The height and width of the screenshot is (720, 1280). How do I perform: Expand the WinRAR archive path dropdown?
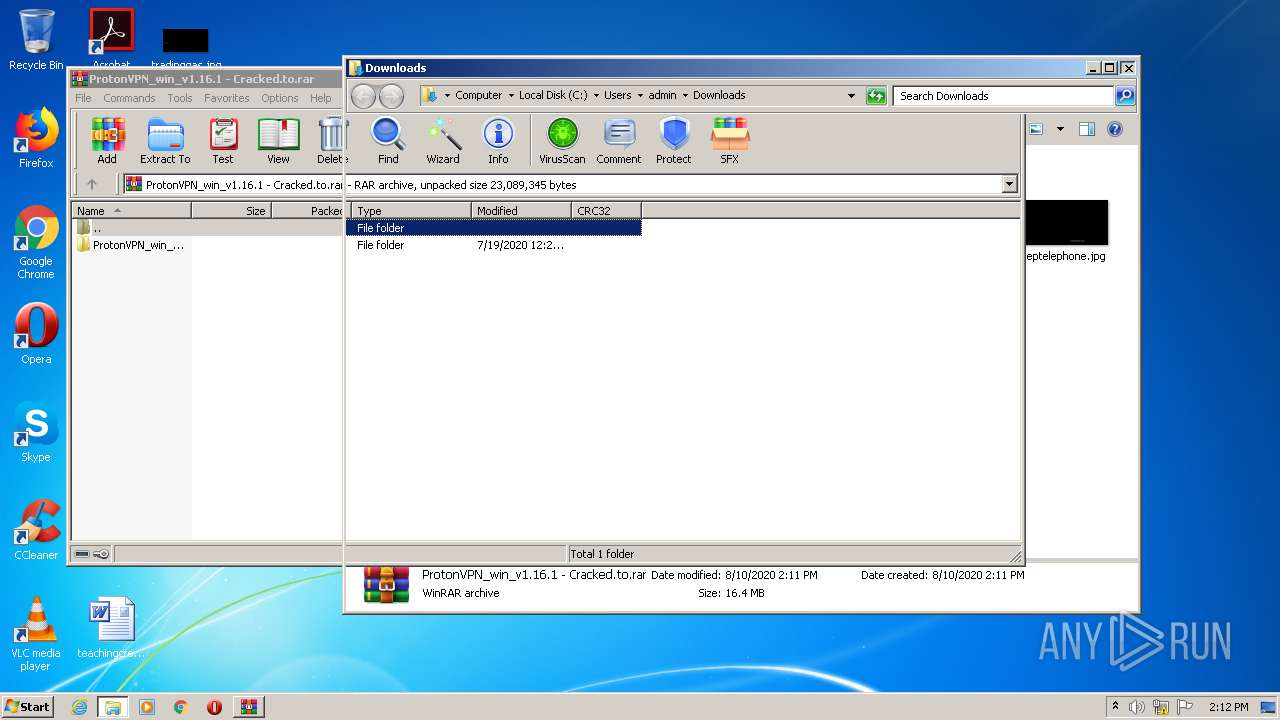1009,184
